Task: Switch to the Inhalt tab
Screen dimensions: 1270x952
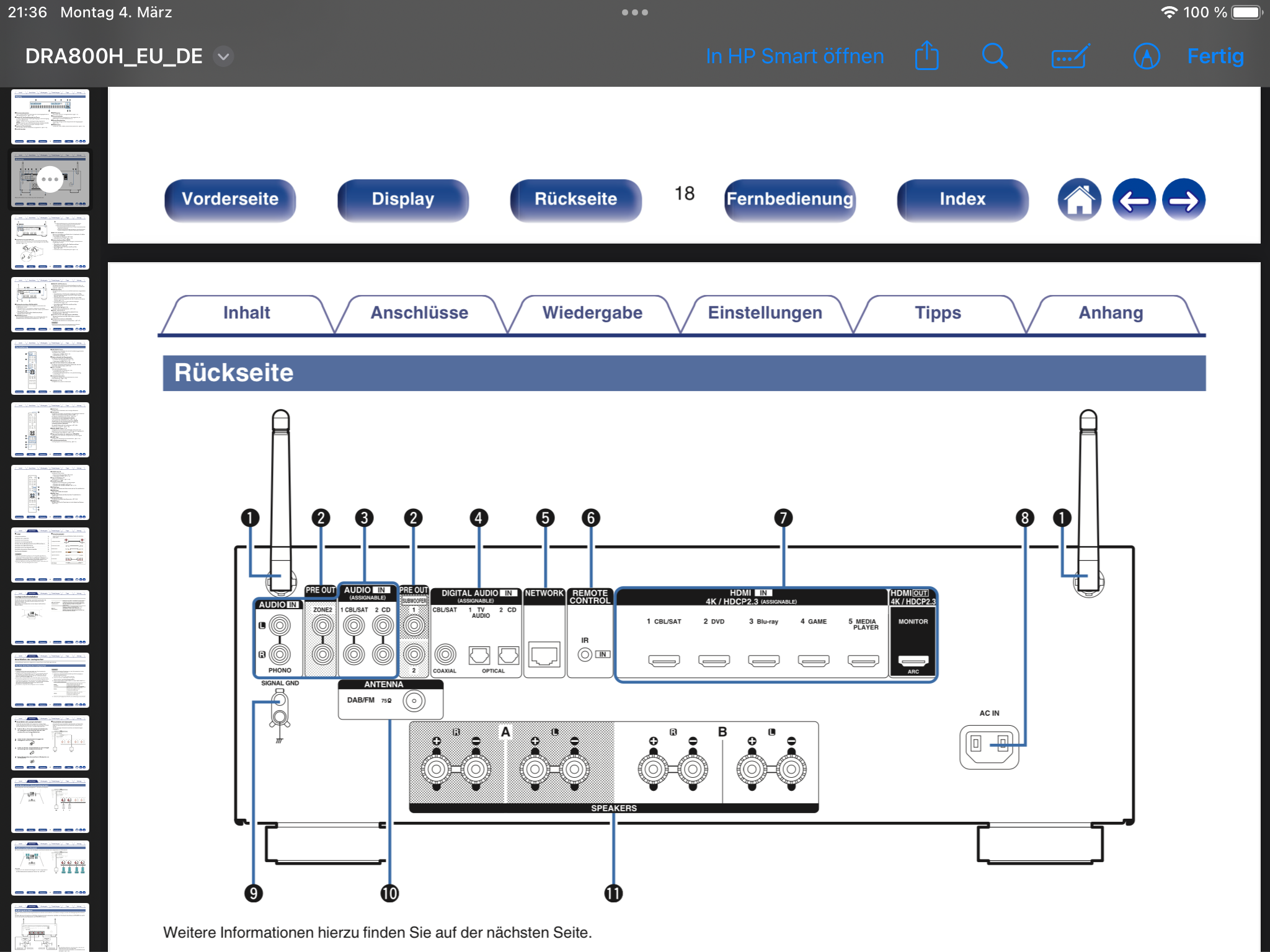Action: click(247, 313)
